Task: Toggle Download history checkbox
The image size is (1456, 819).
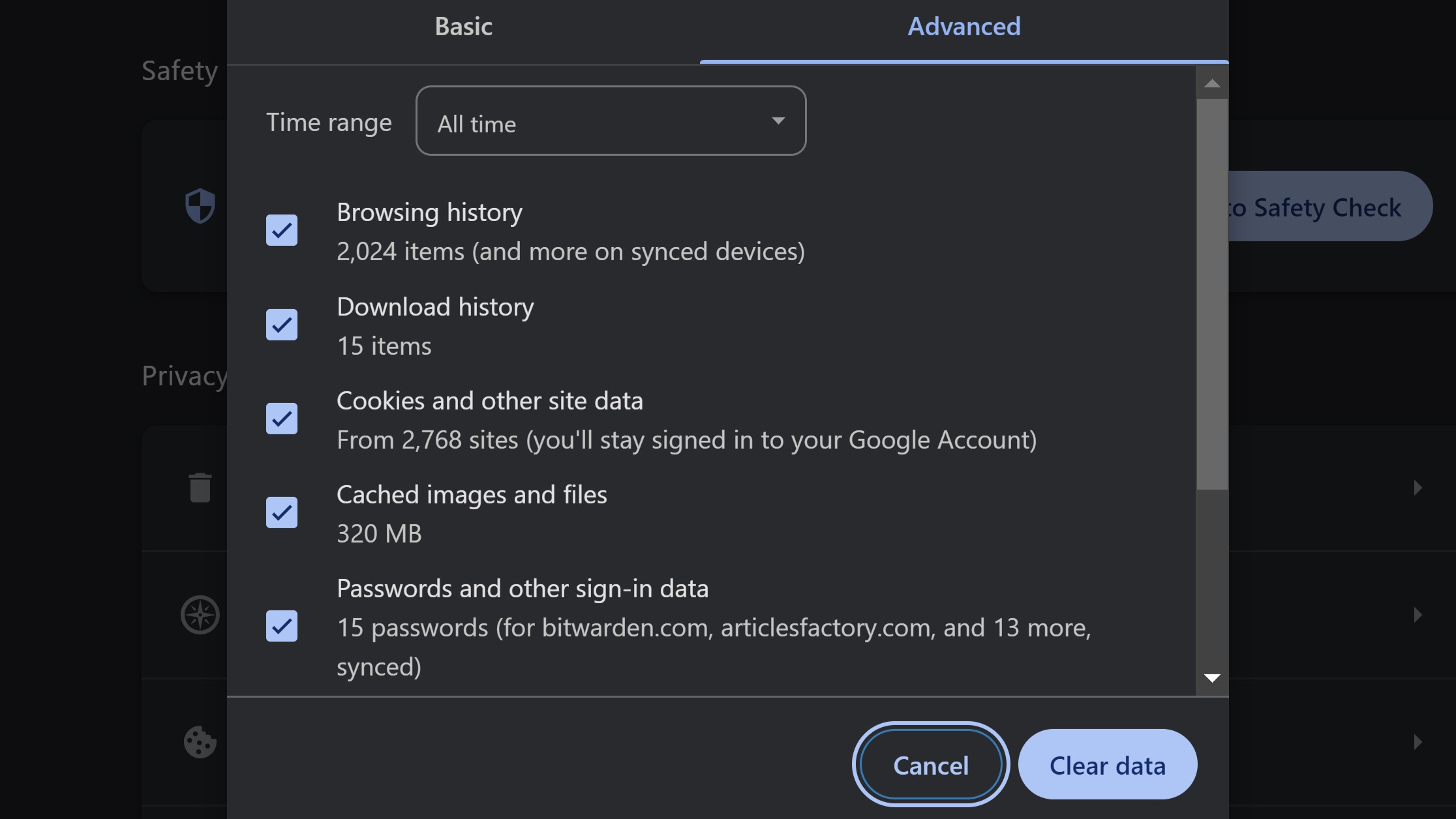Action: pos(282,324)
